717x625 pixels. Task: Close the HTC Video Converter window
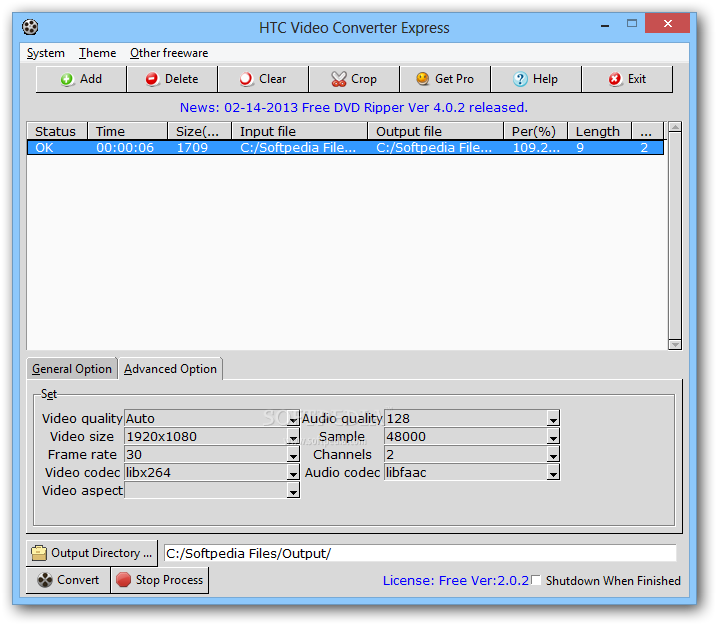[668, 23]
